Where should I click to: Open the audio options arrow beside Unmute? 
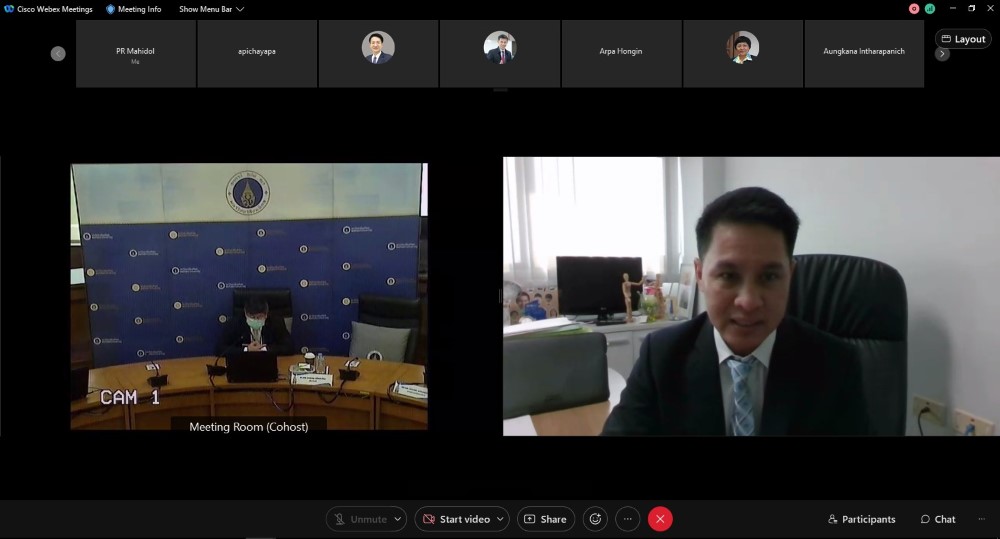point(399,519)
